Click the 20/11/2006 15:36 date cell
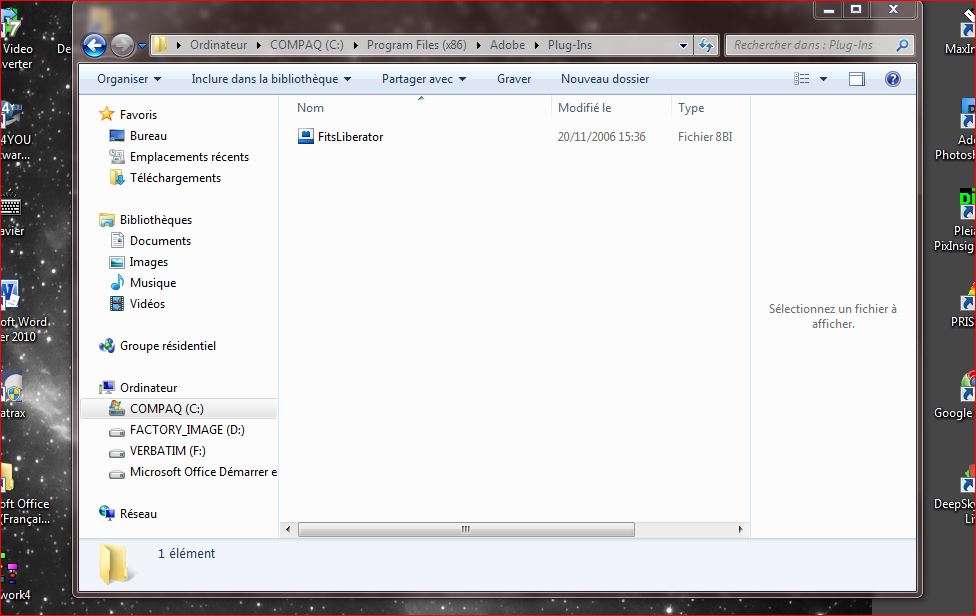The image size is (976, 616). coord(601,137)
